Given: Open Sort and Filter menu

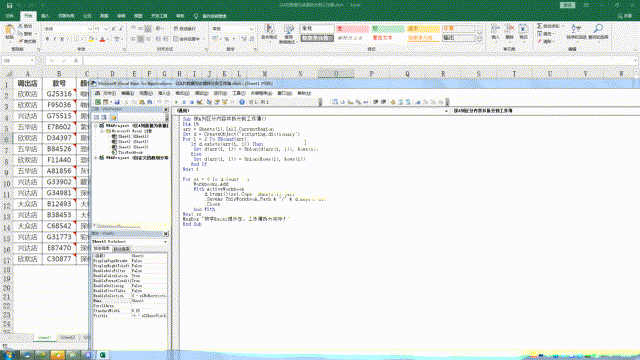Looking at the screenshot, I should point(576,32).
